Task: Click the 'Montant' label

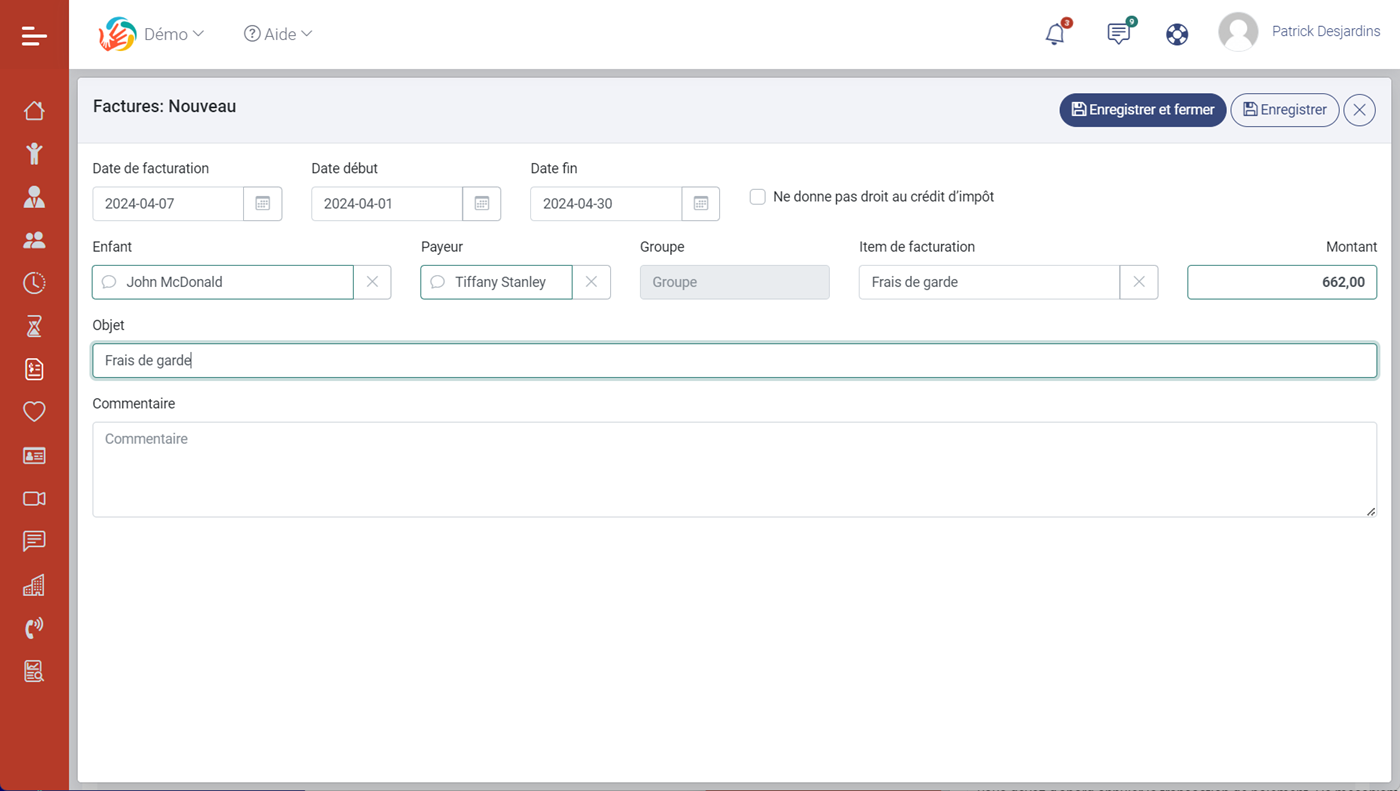Action: [1351, 247]
